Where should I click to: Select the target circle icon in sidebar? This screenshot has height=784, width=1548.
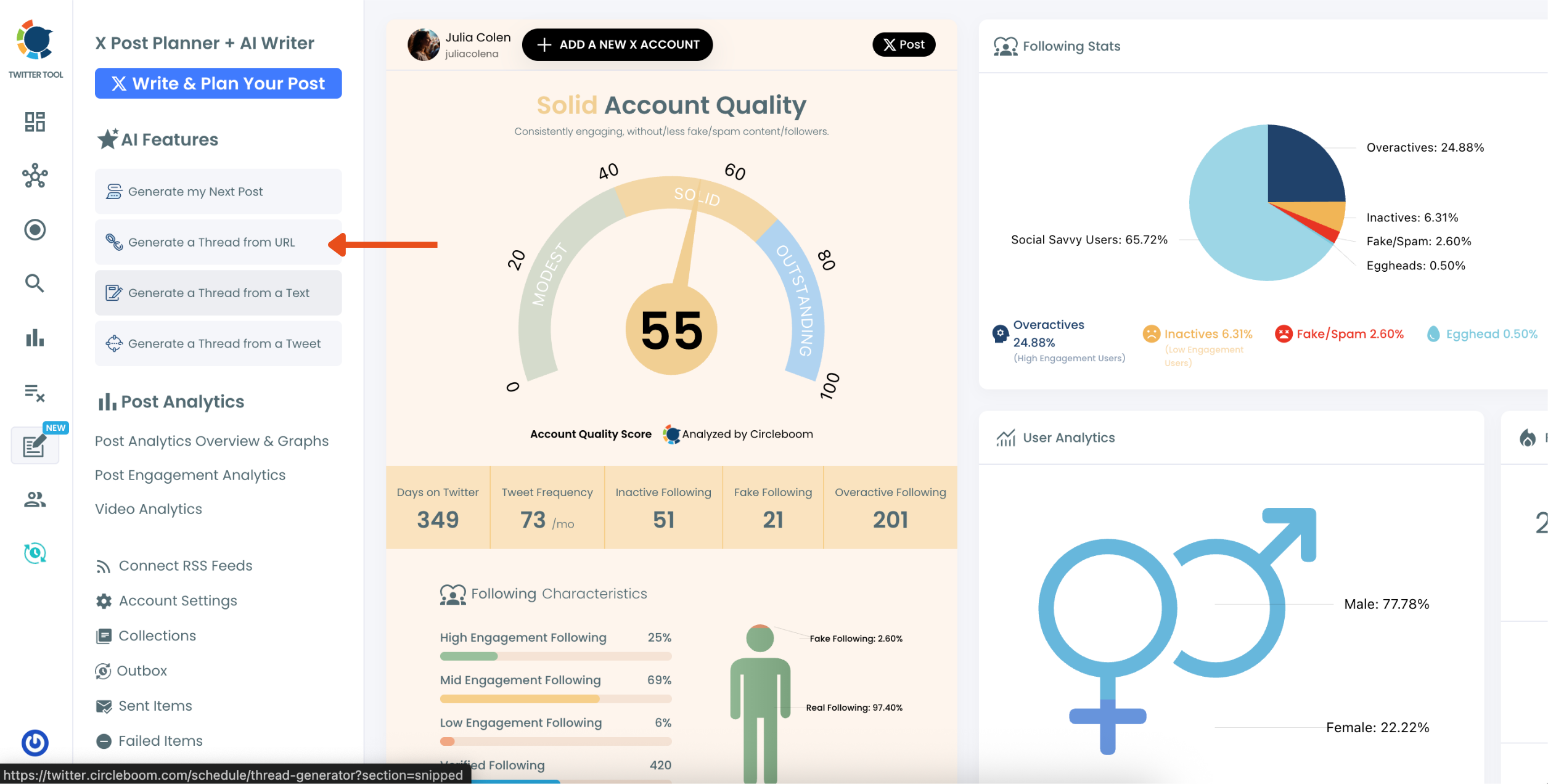[35, 230]
